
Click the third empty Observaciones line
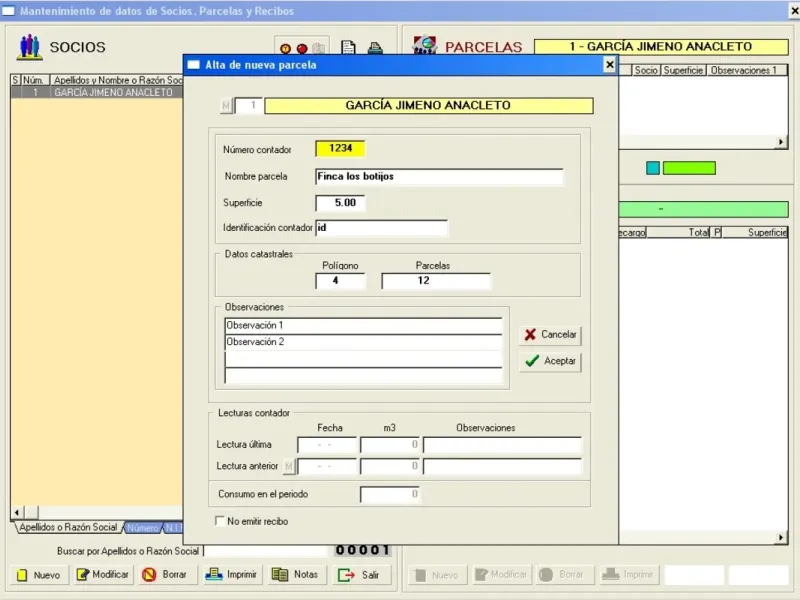point(363,359)
